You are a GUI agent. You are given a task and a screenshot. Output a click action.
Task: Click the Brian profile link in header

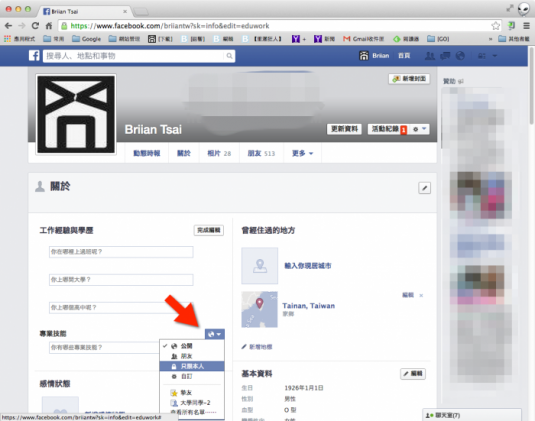coord(374,56)
